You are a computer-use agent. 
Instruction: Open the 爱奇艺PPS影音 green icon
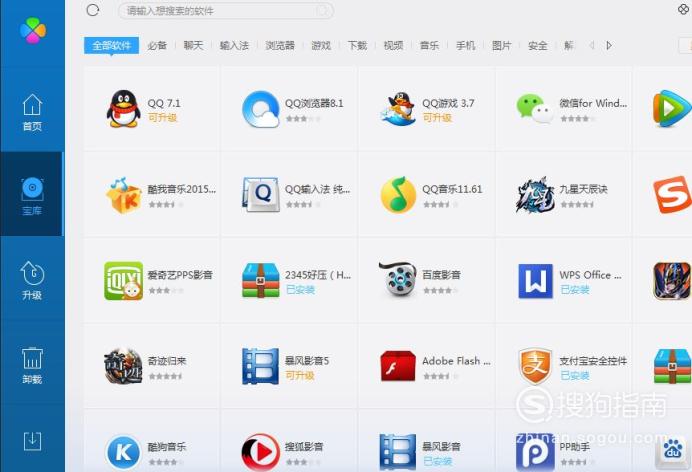(124, 281)
